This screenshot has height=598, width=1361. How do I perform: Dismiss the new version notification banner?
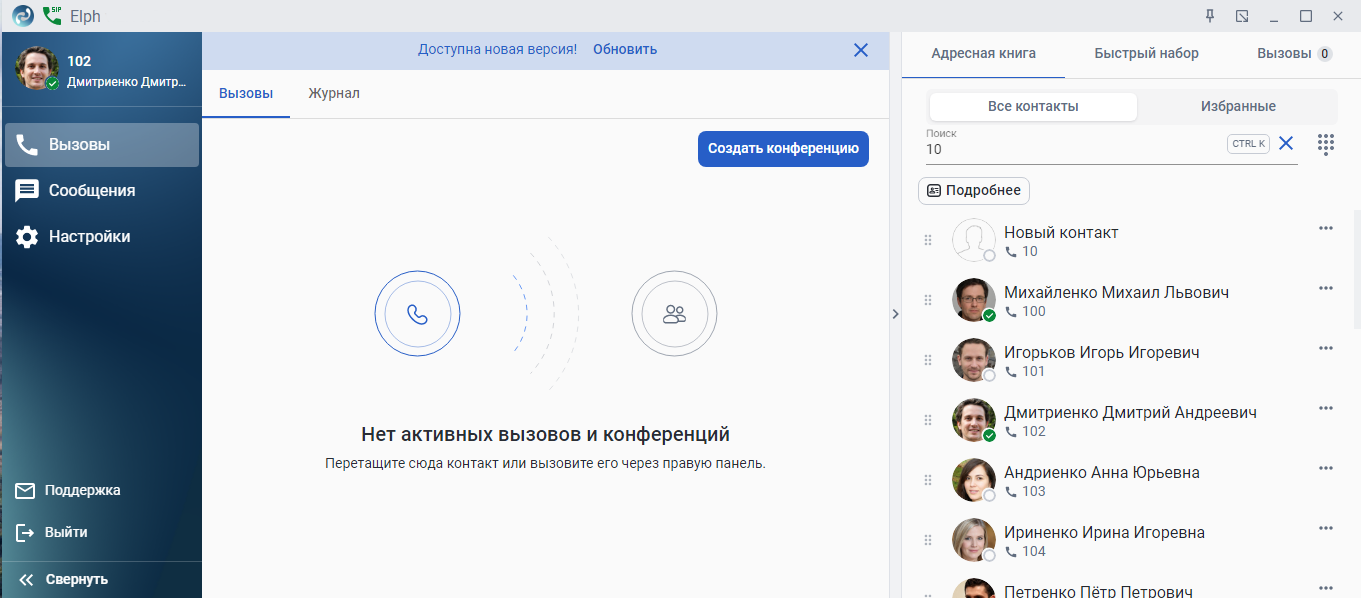coord(861,50)
